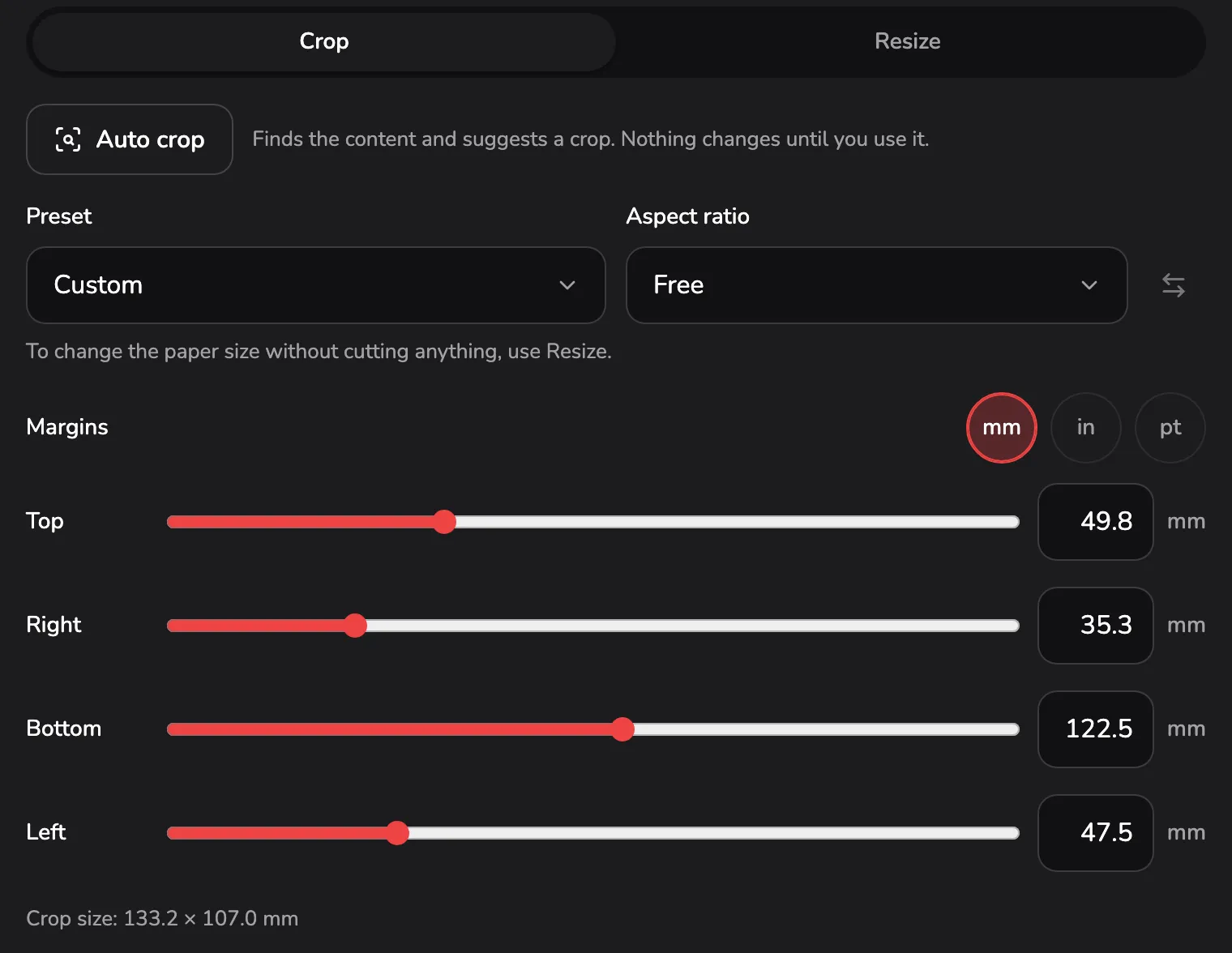Focus the Top margin value field 49.8
This screenshot has width=1232, height=953.
coord(1096,522)
